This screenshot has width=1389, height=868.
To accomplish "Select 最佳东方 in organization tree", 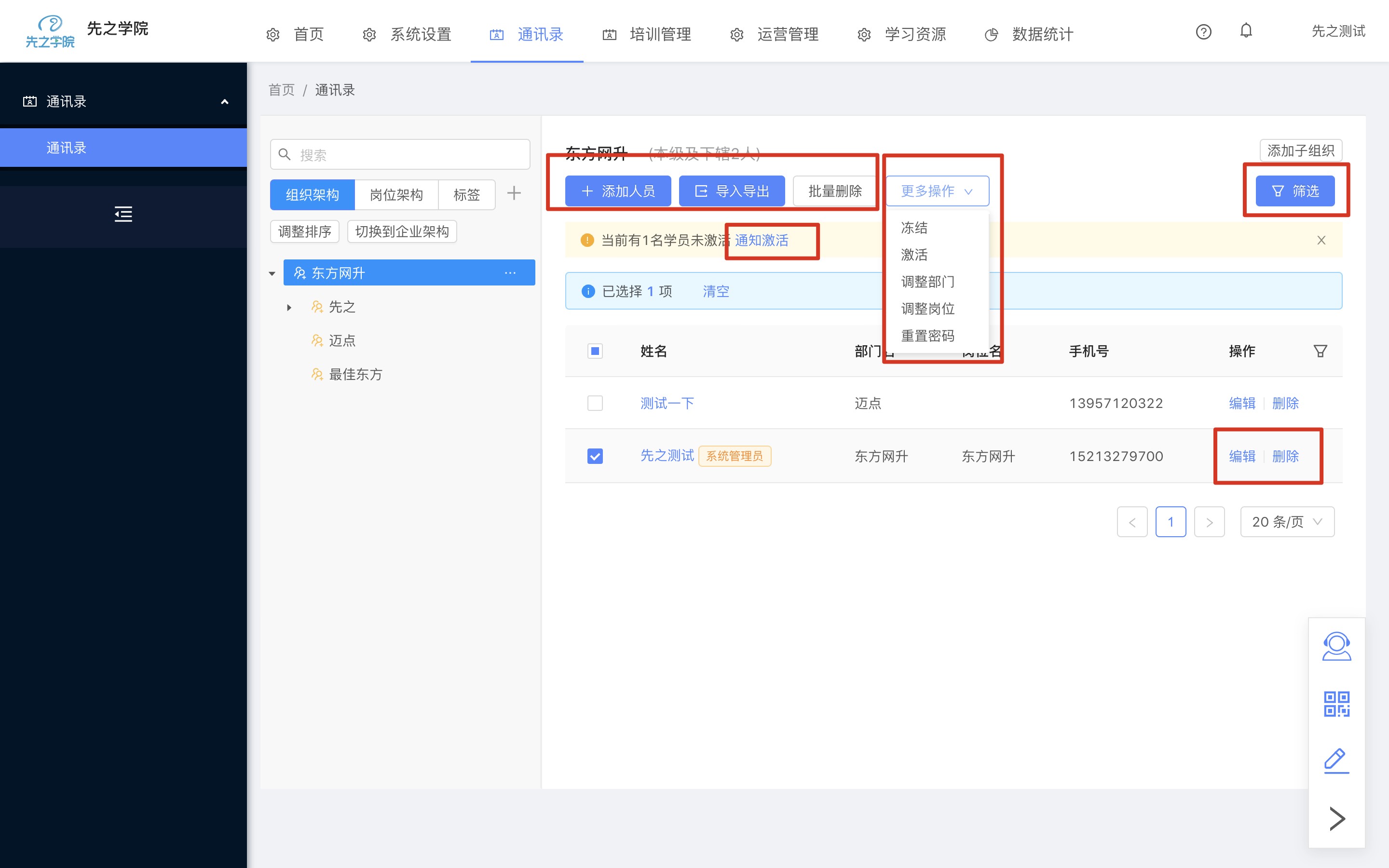I will 355,374.
